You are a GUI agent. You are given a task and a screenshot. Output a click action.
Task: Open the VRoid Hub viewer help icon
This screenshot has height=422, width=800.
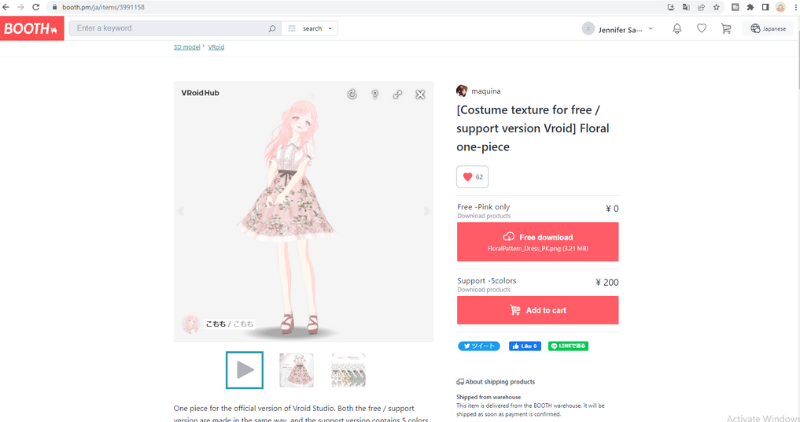pos(374,94)
